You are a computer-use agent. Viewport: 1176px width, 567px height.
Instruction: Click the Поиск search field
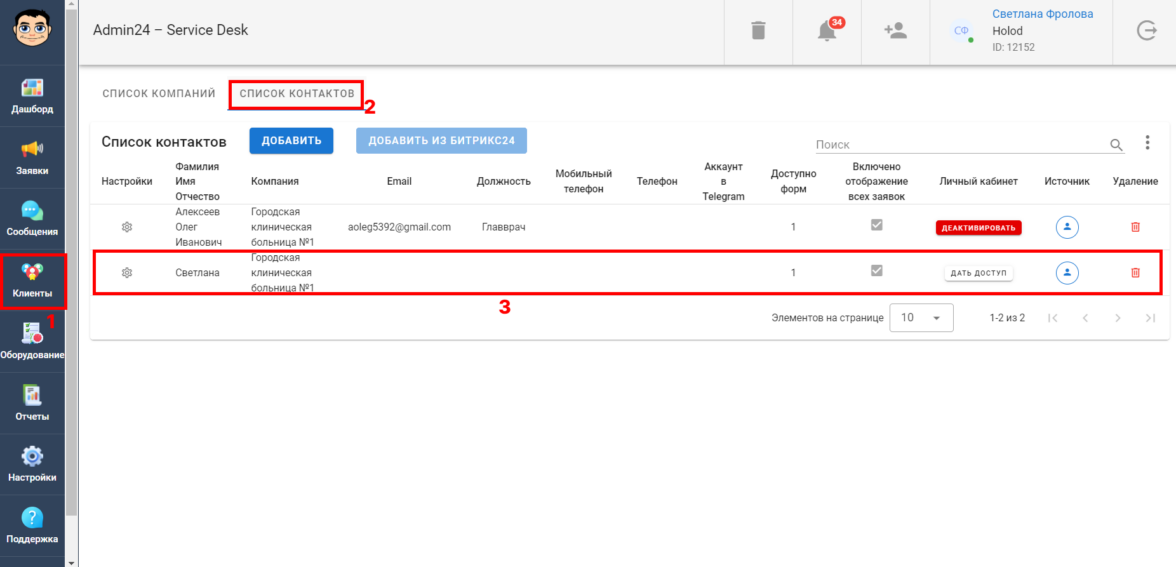click(x=960, y=145)
